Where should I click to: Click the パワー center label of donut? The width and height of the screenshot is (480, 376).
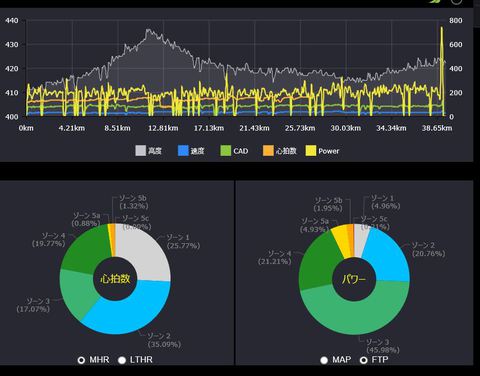(x=354, y=279)
